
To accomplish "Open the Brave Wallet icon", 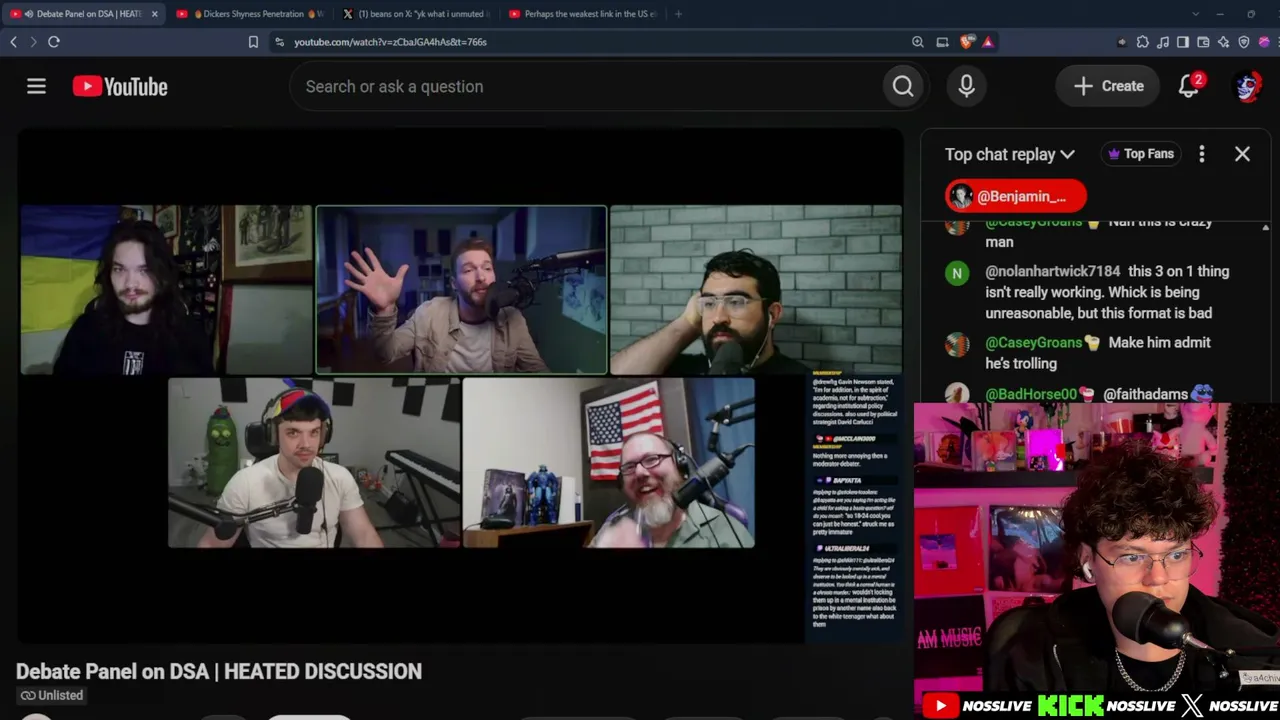I will 1203,42.
